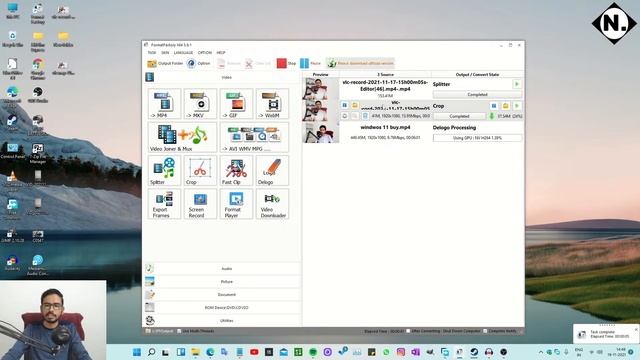Select the Crop task preview thumbnail
This screenshot has width=640, height=360.
pyautogui.click(x=321, y=111)
